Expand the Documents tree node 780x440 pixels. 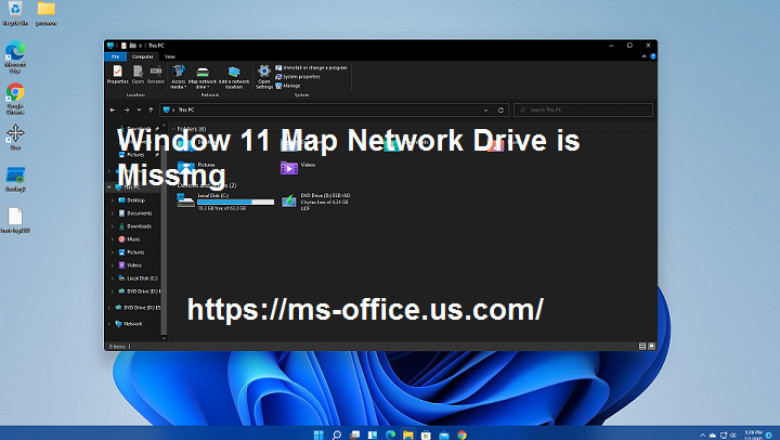click(x=112, y=213)
